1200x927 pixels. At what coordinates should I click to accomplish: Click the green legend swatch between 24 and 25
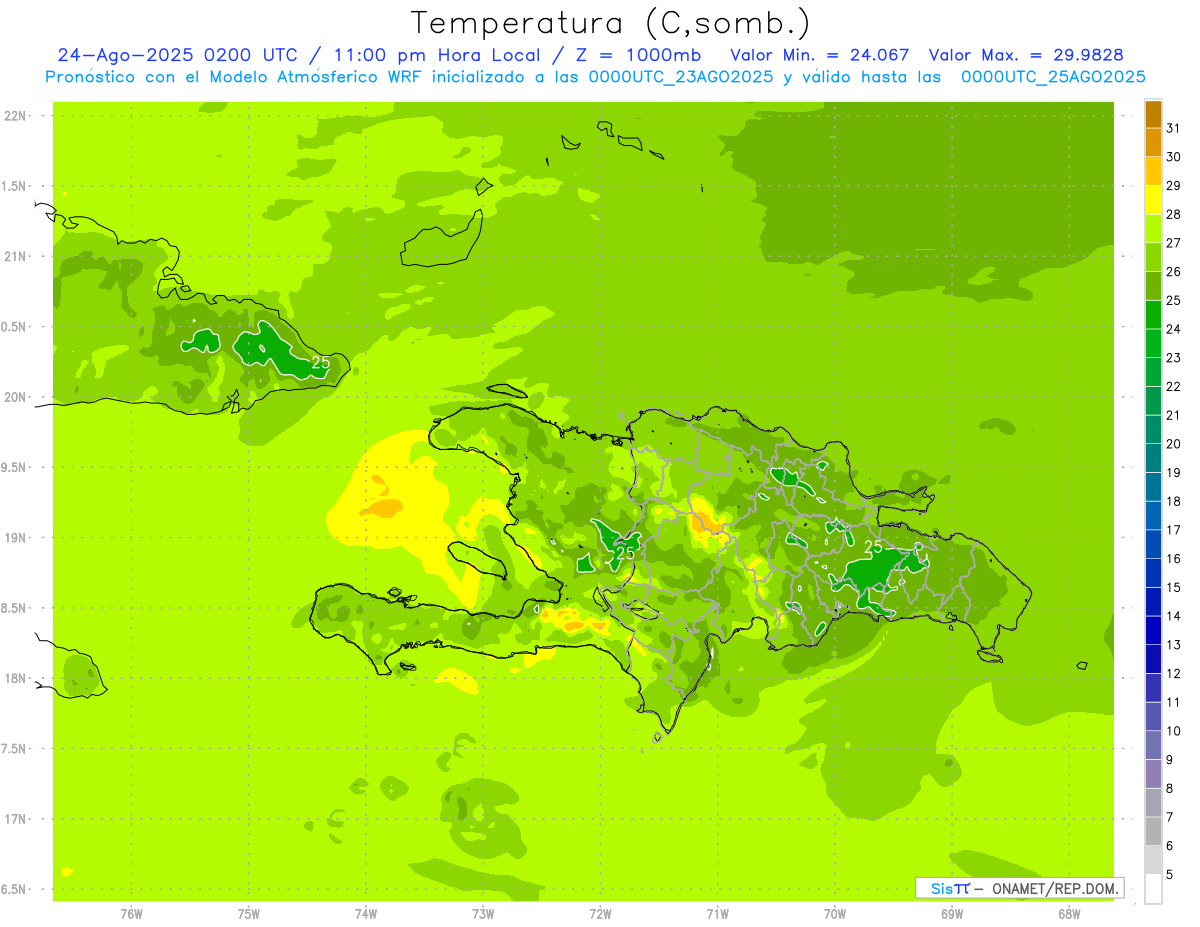point(1153,315)
